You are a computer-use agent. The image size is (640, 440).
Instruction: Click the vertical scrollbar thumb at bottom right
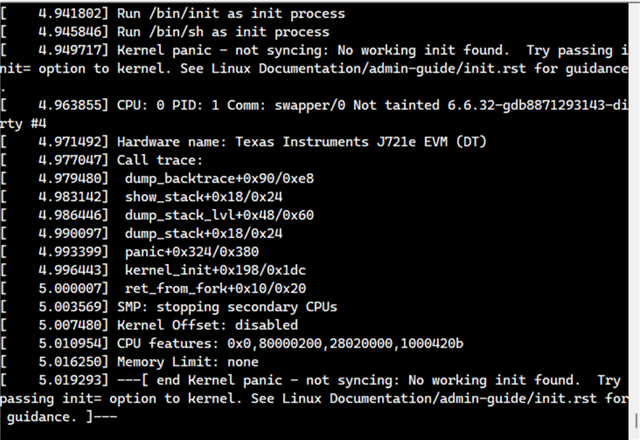[636, 421]
